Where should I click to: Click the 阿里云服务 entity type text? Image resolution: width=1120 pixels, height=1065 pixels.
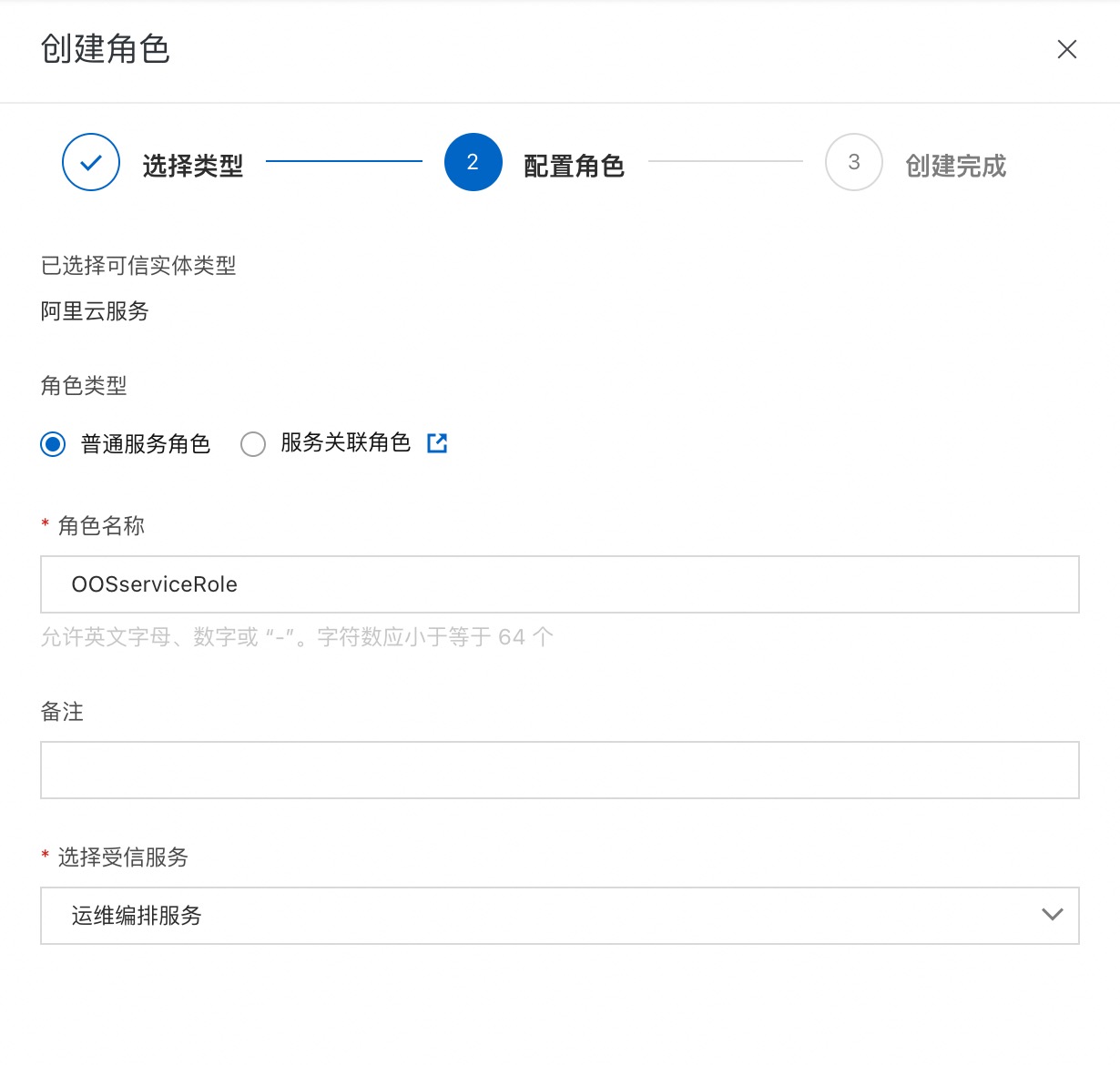tap(95, 311)
